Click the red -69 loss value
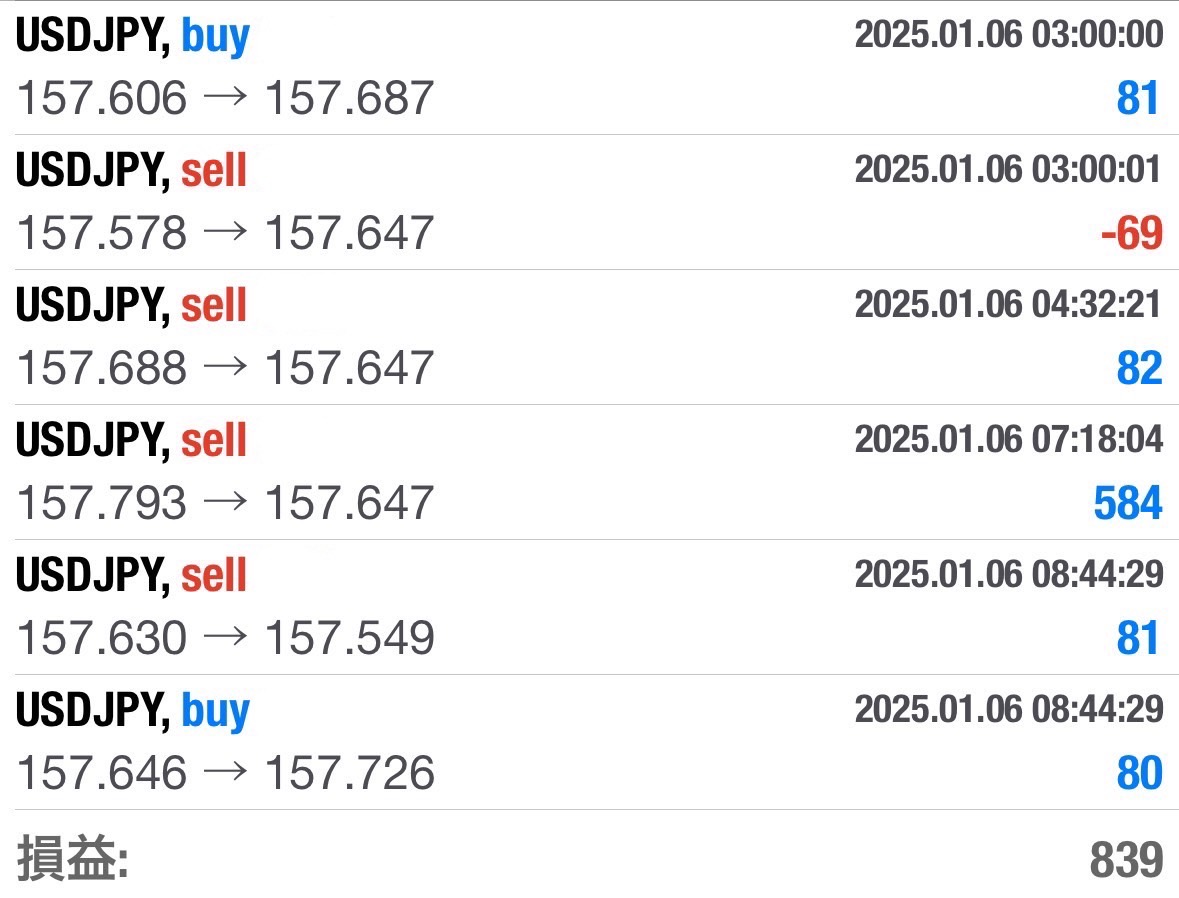 click(1131, 233)
